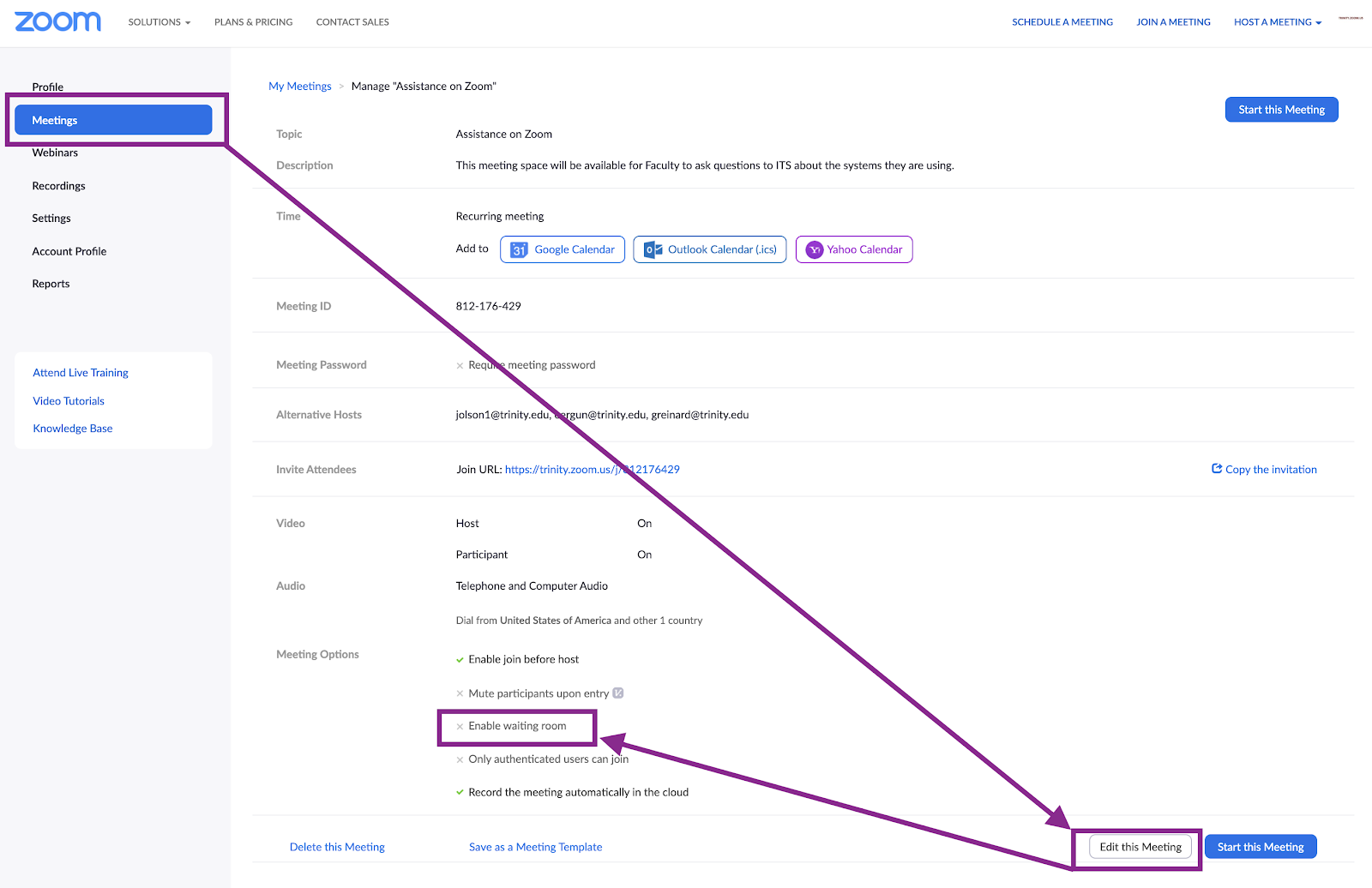Click the Outlook Calendar icon
This screenshot has height=888, width=1372.
point(653,249)
